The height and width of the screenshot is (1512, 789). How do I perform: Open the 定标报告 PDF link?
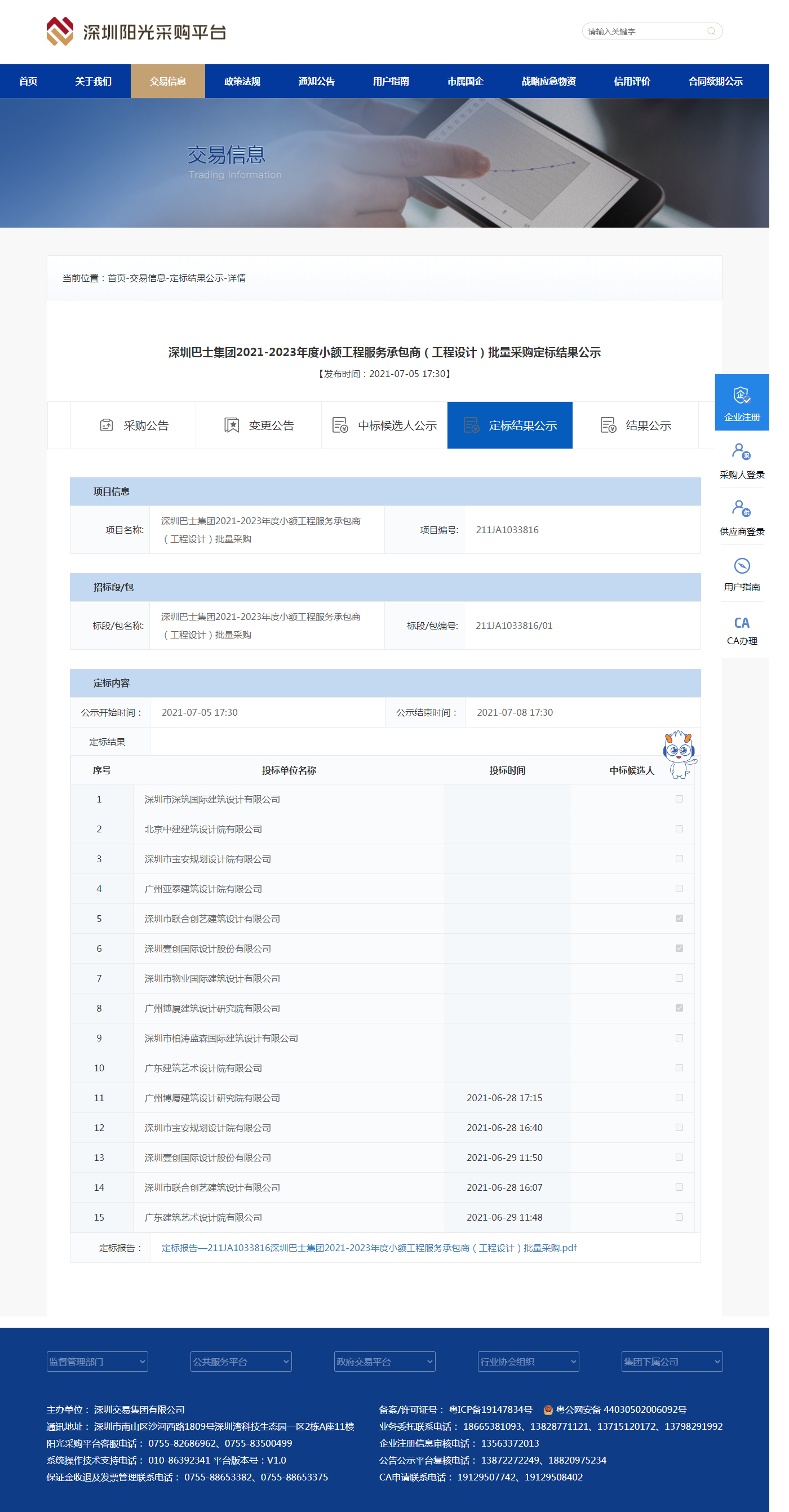(x=369, y=1248)
